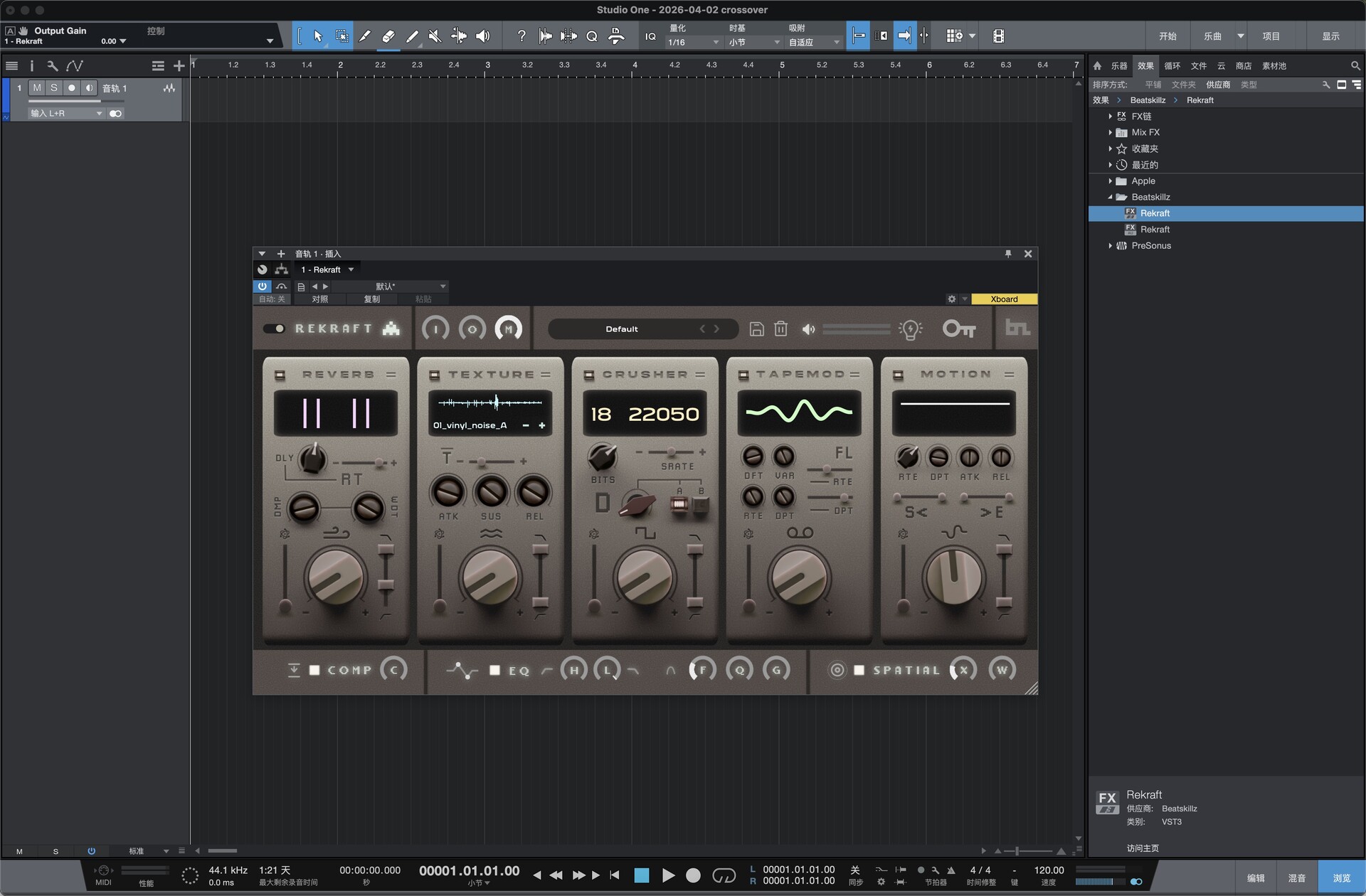Click the plugin settings gear icon
The height and width of the screenshot is (896, 1366).
pyautogui.click(x=951, y=299)
